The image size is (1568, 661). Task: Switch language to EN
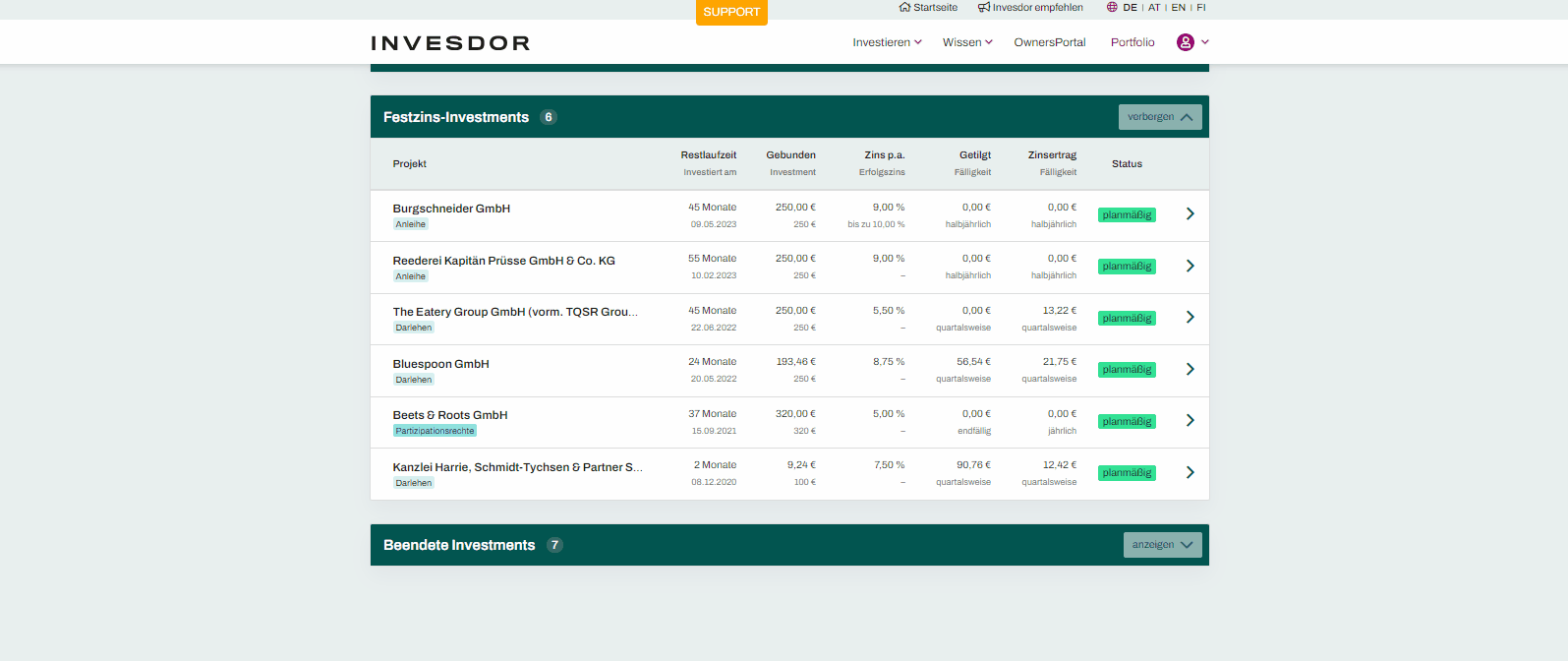coord(1178,8)
